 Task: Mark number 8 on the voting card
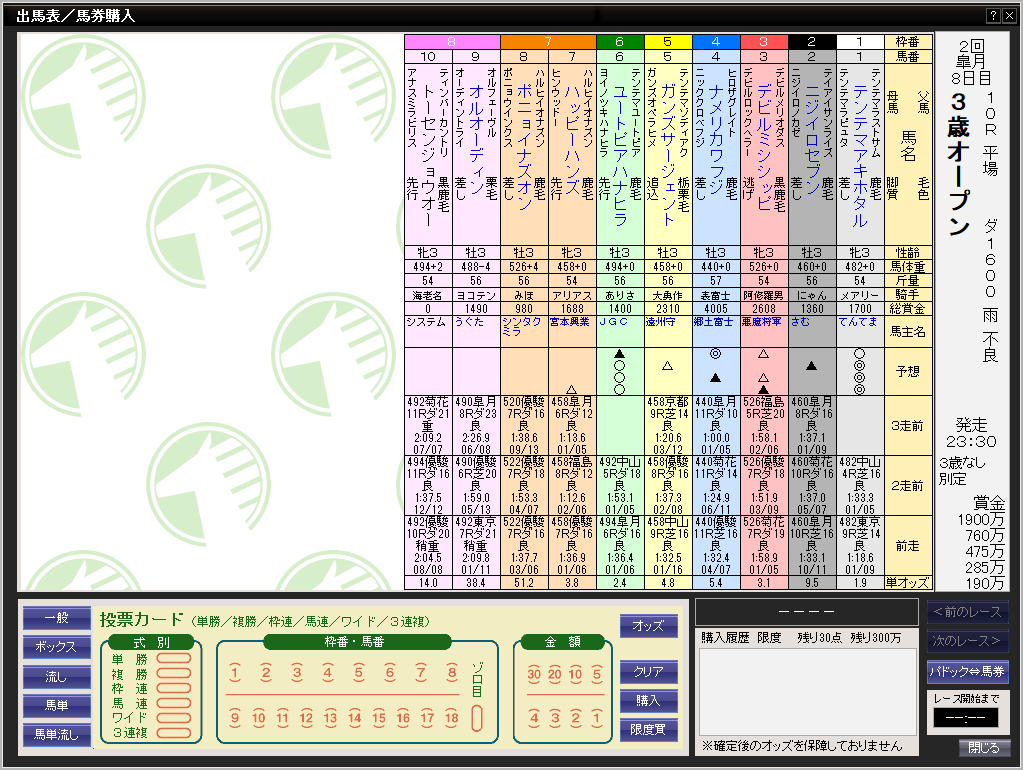451,673
